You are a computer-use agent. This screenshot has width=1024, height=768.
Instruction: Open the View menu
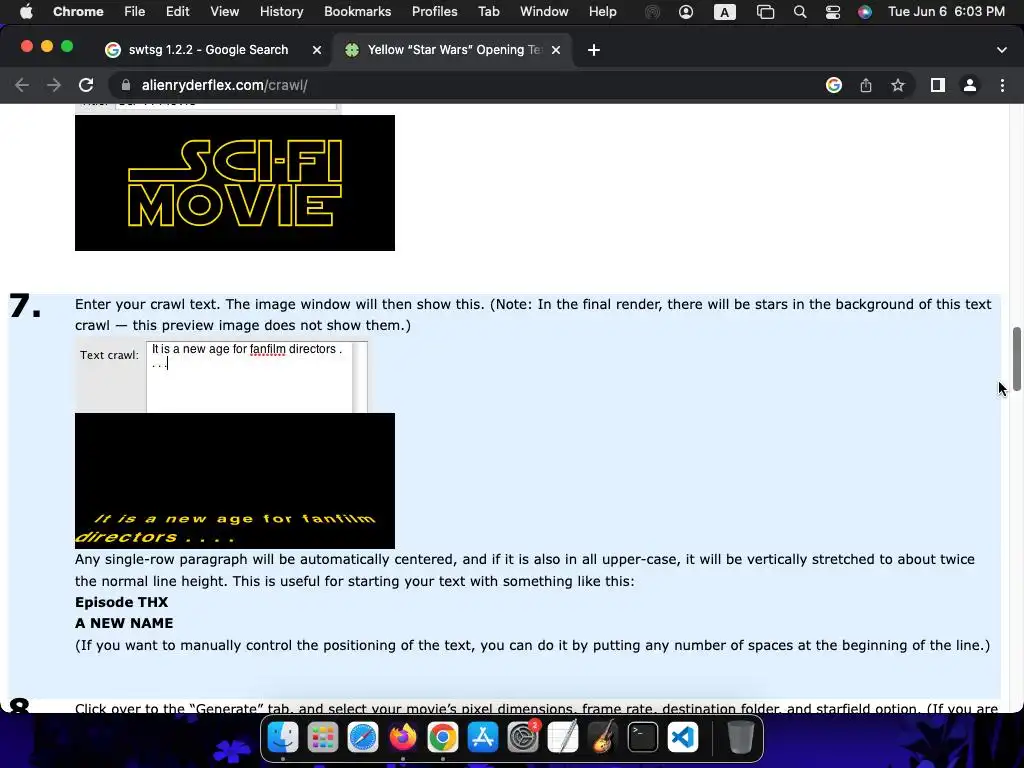224,12
